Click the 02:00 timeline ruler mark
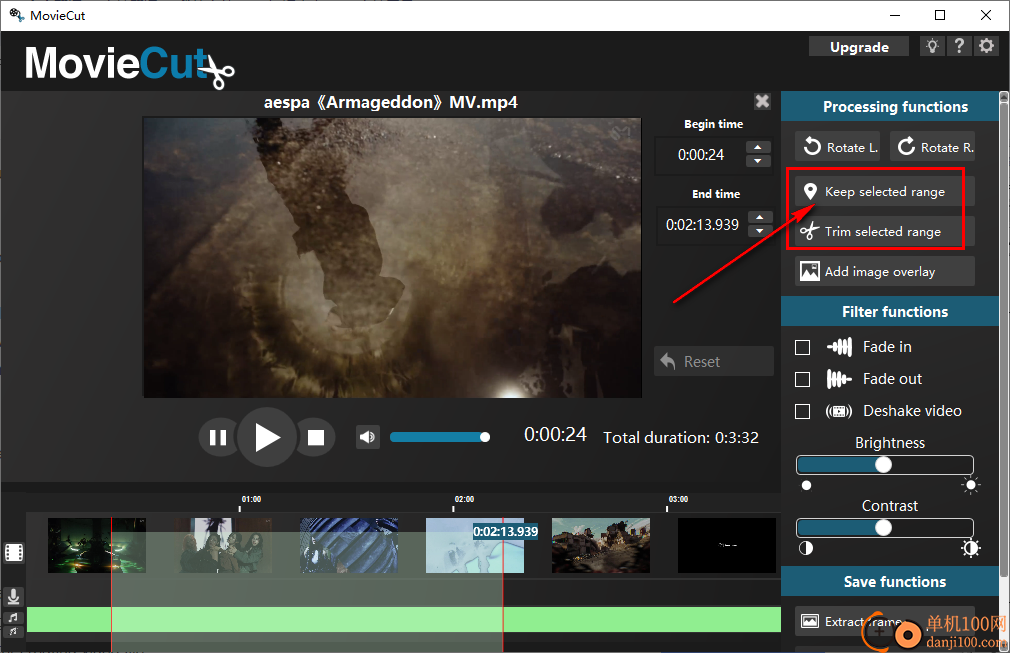 point(464,499)
